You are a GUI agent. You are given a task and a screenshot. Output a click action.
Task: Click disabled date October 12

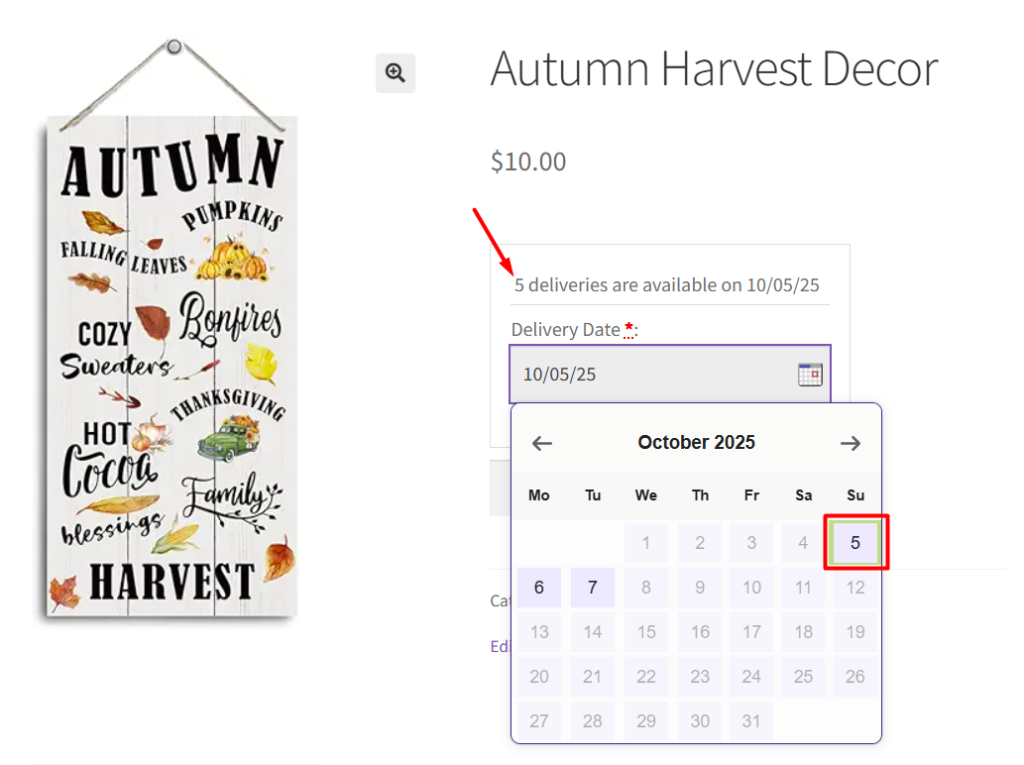(x=855, y=587)
